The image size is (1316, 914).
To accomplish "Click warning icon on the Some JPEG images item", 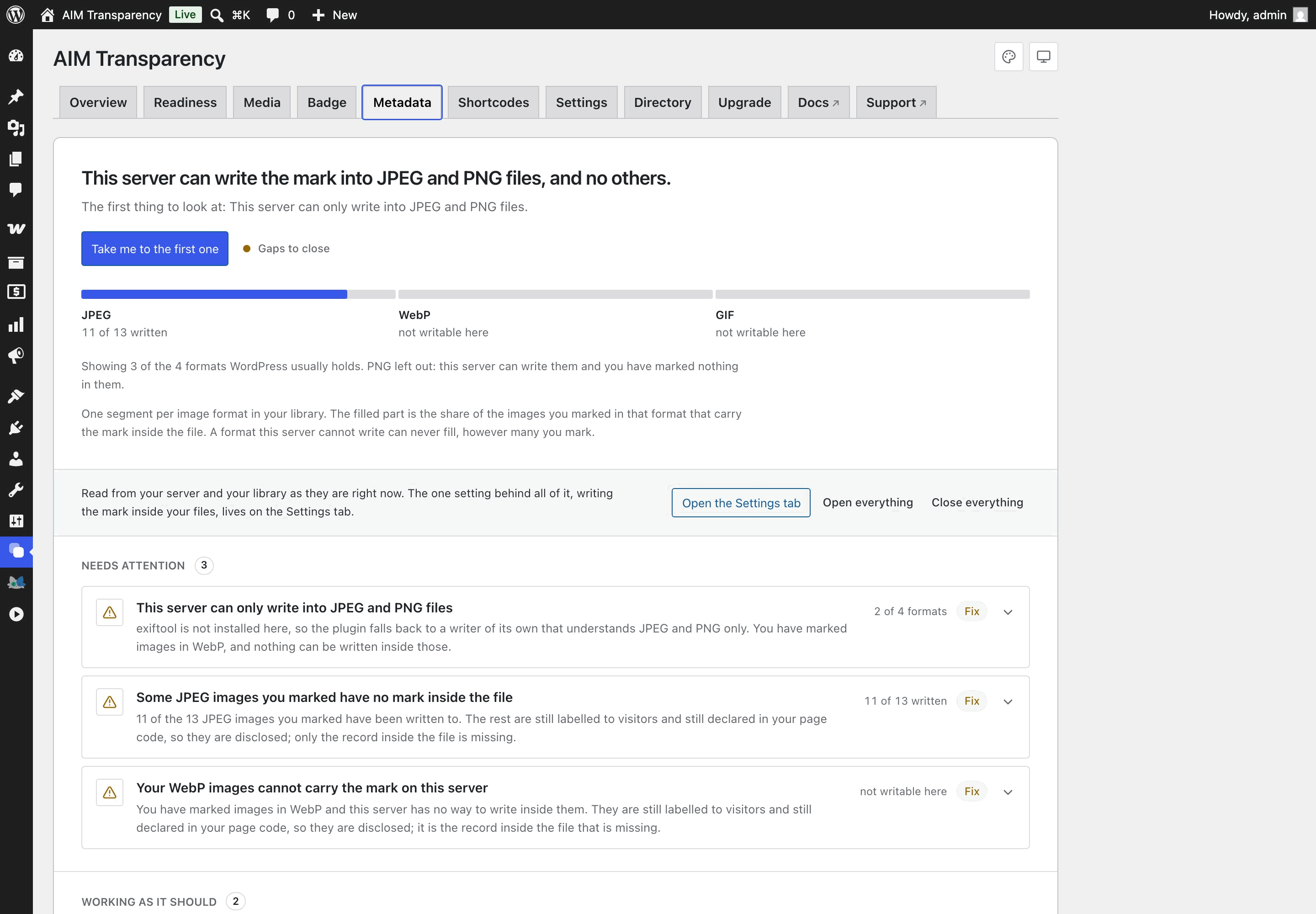I will tap(109, 701).
